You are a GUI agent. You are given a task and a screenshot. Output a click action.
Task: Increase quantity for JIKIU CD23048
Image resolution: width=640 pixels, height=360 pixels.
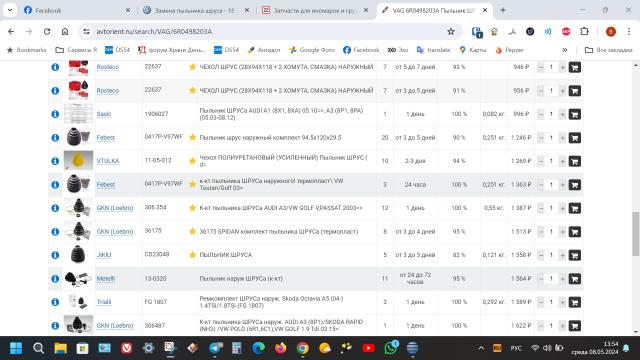[562, 255]
